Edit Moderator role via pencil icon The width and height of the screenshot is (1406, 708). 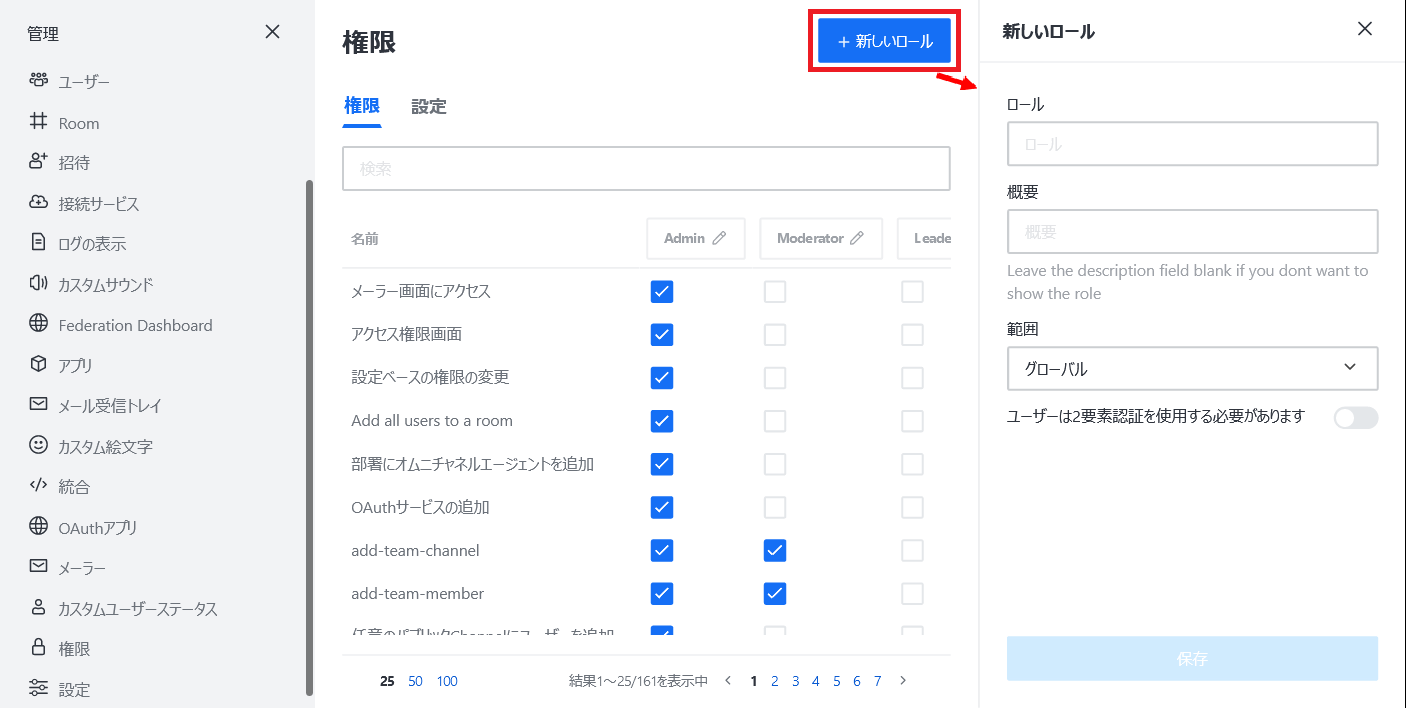pos(856,238)
